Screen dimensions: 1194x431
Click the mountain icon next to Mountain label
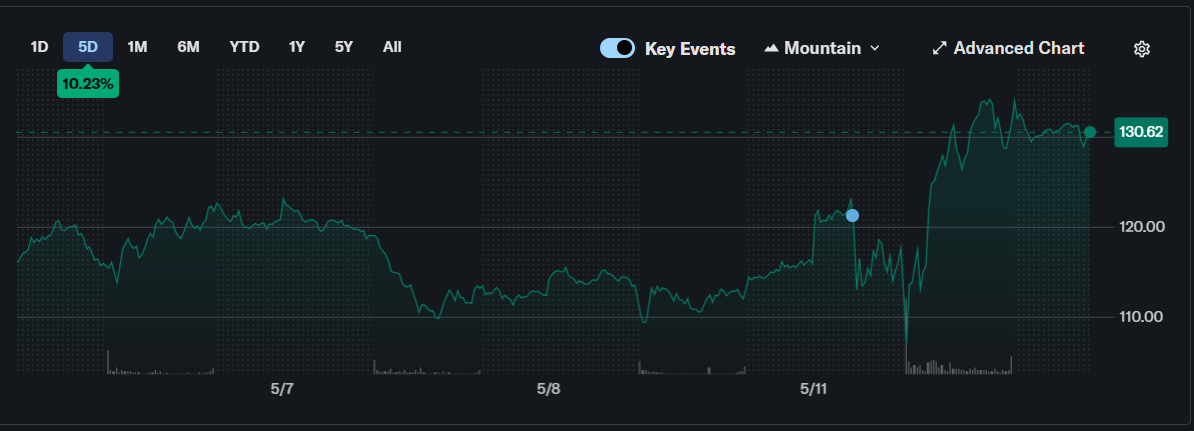coord(771,48)
